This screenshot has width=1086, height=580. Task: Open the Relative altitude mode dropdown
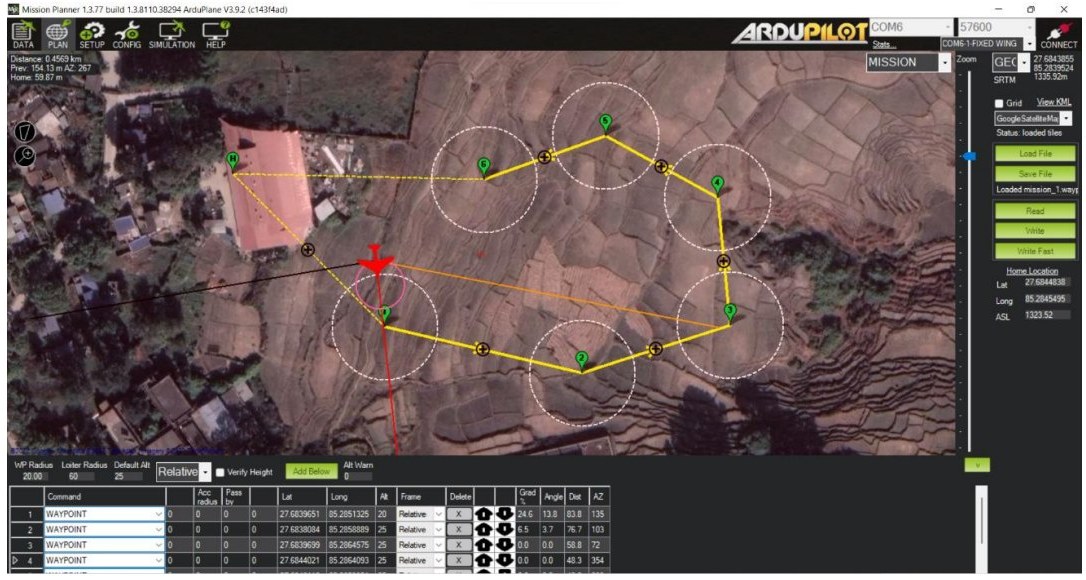coord(184,472)
